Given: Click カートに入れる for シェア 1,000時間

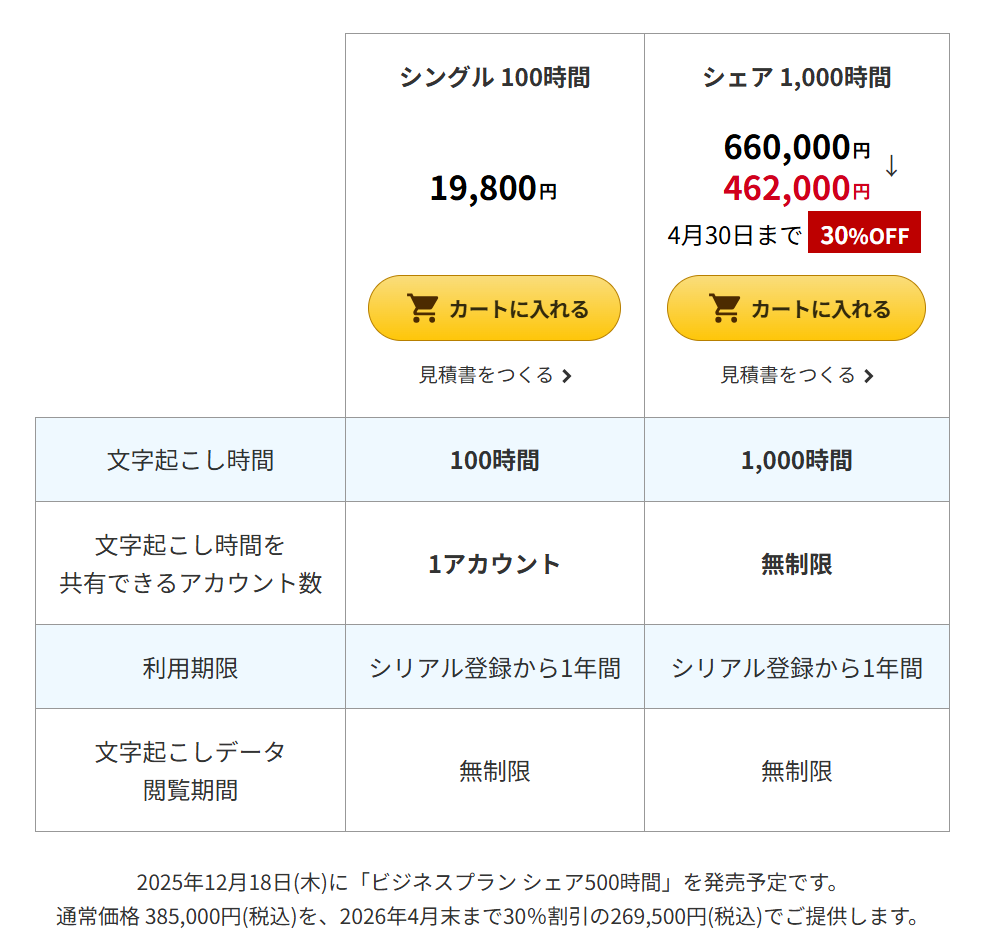Looking at the screenshot, I should [796, 308].
